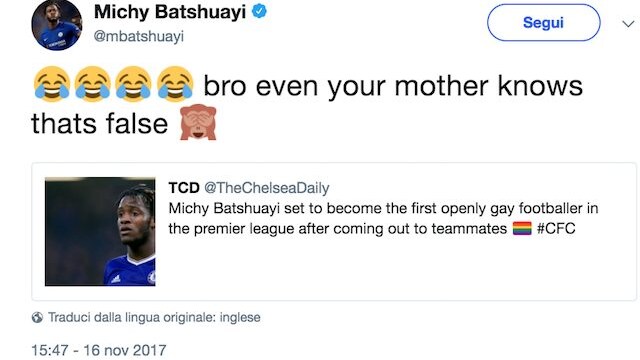640x360 pixels.
Task: Open Michy Batshuayi's profile avatar
Action: [x=57, y=25]
